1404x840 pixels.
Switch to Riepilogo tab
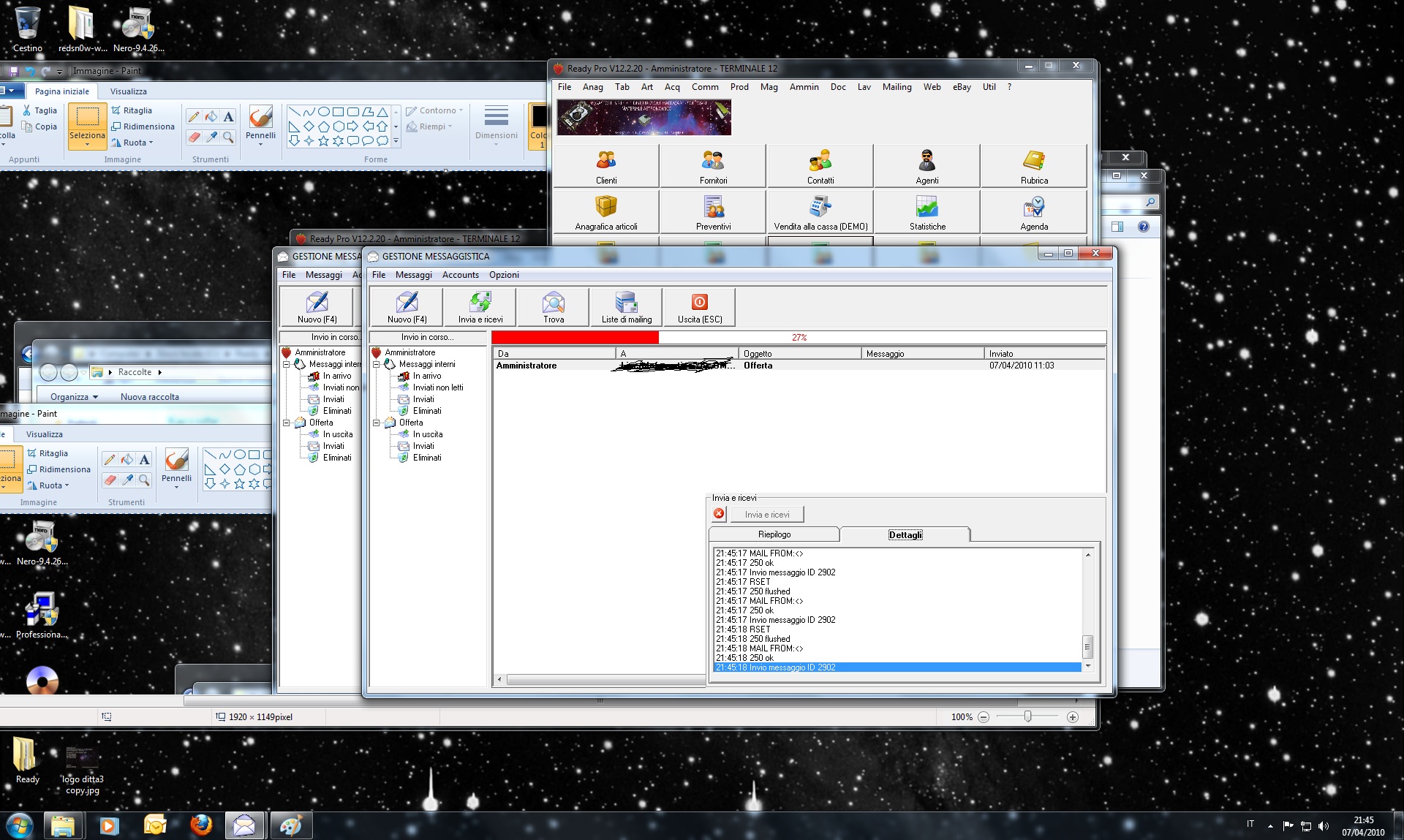click(774, 534)
